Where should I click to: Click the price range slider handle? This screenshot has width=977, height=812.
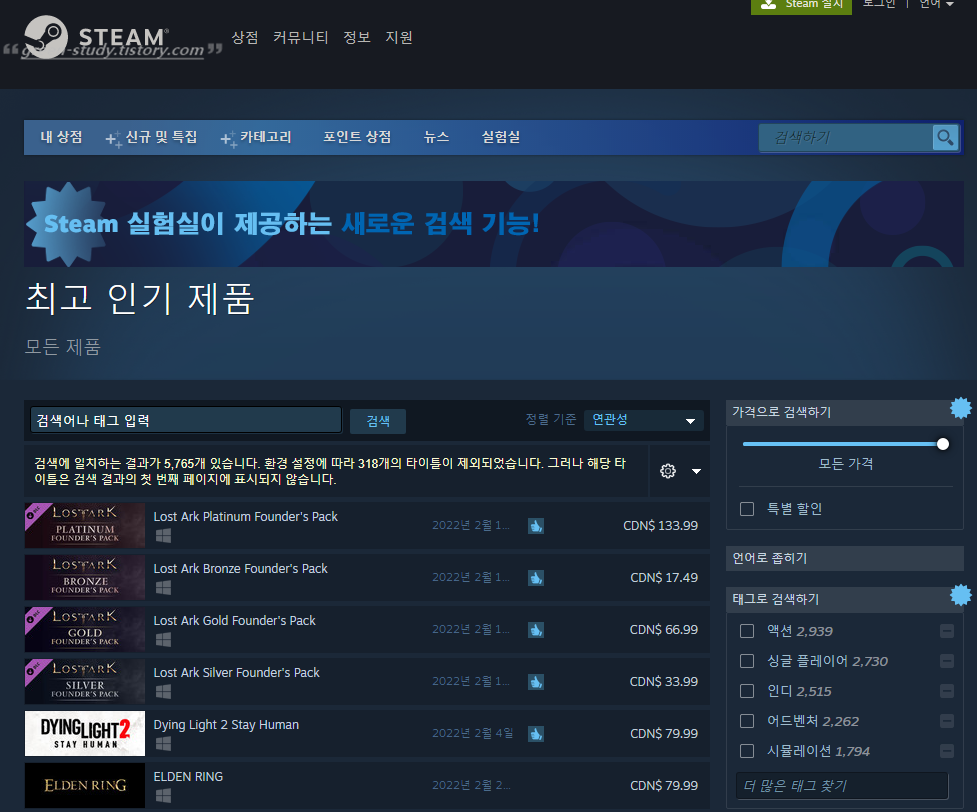(x=943, y=444)
